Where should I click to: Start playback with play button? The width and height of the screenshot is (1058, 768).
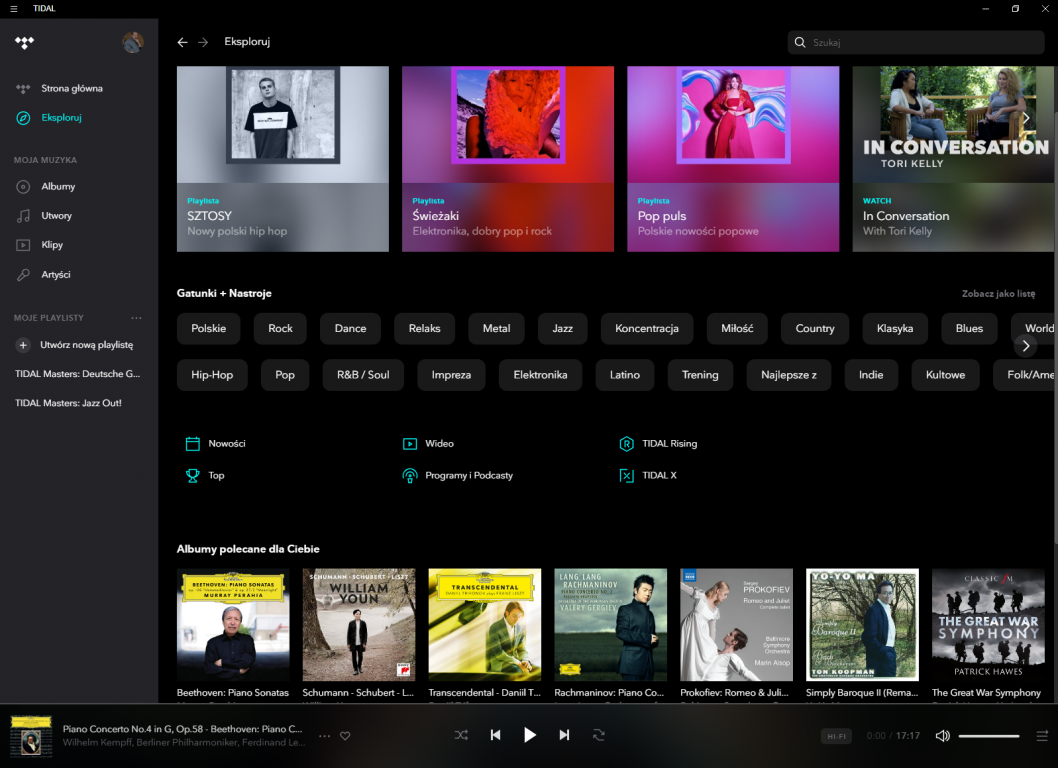(530, 736)
